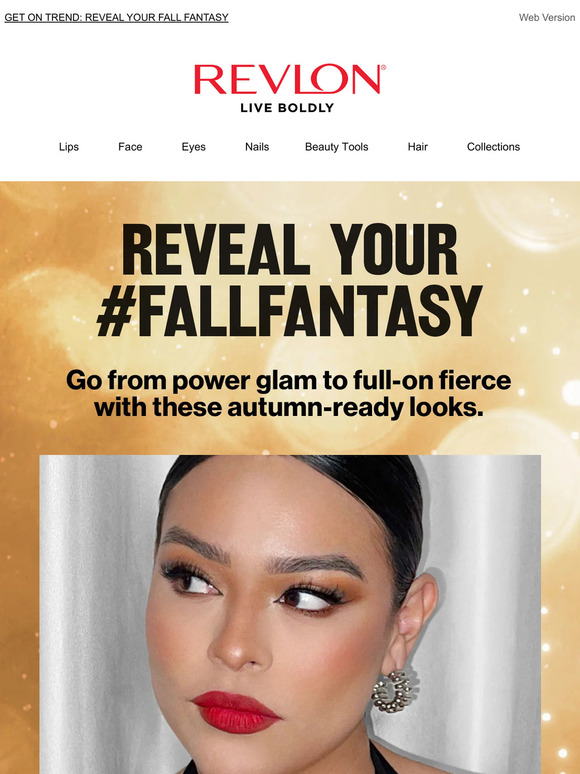Click the model's red lips

235,711
